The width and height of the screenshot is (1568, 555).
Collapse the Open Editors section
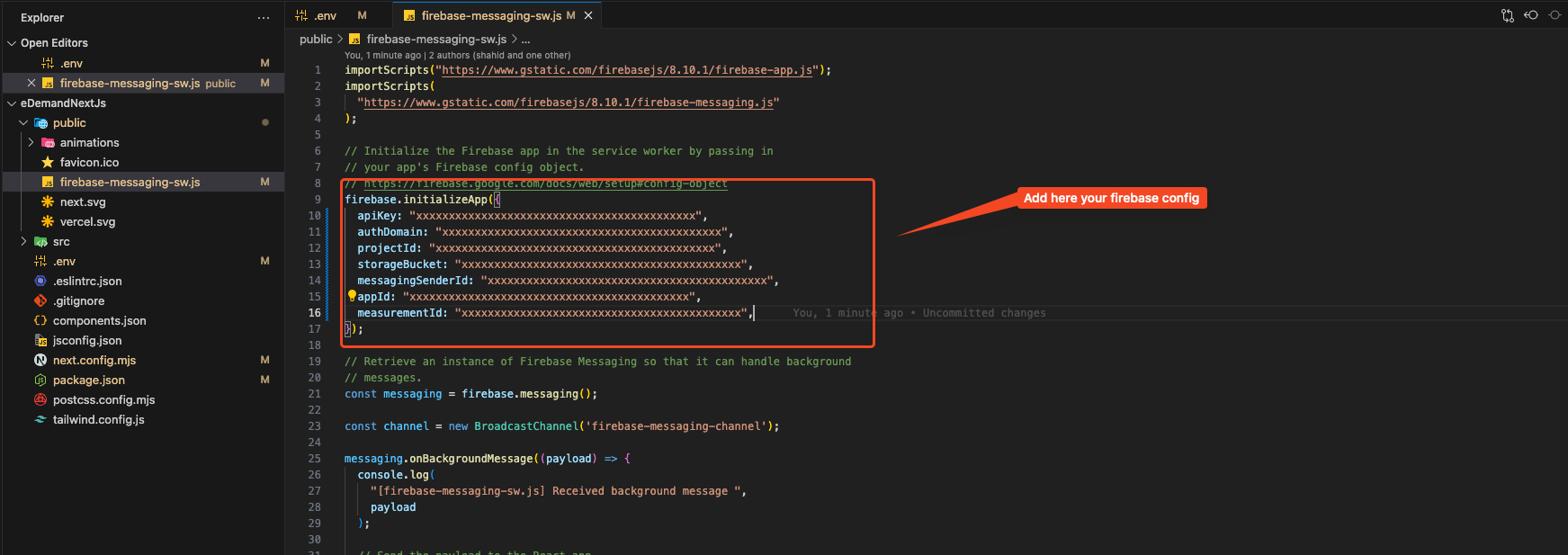(x=12, y=43)
